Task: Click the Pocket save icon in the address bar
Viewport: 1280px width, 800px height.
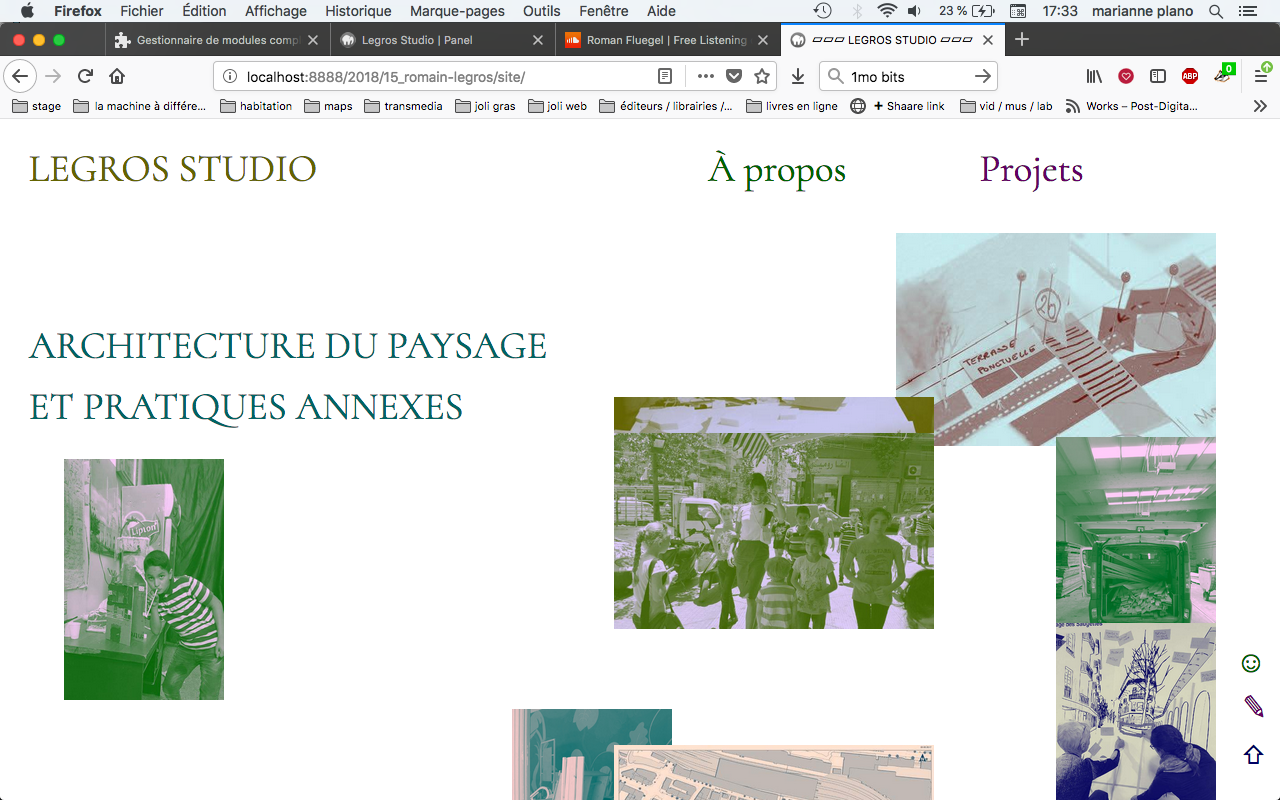Action: click(734, 76)
